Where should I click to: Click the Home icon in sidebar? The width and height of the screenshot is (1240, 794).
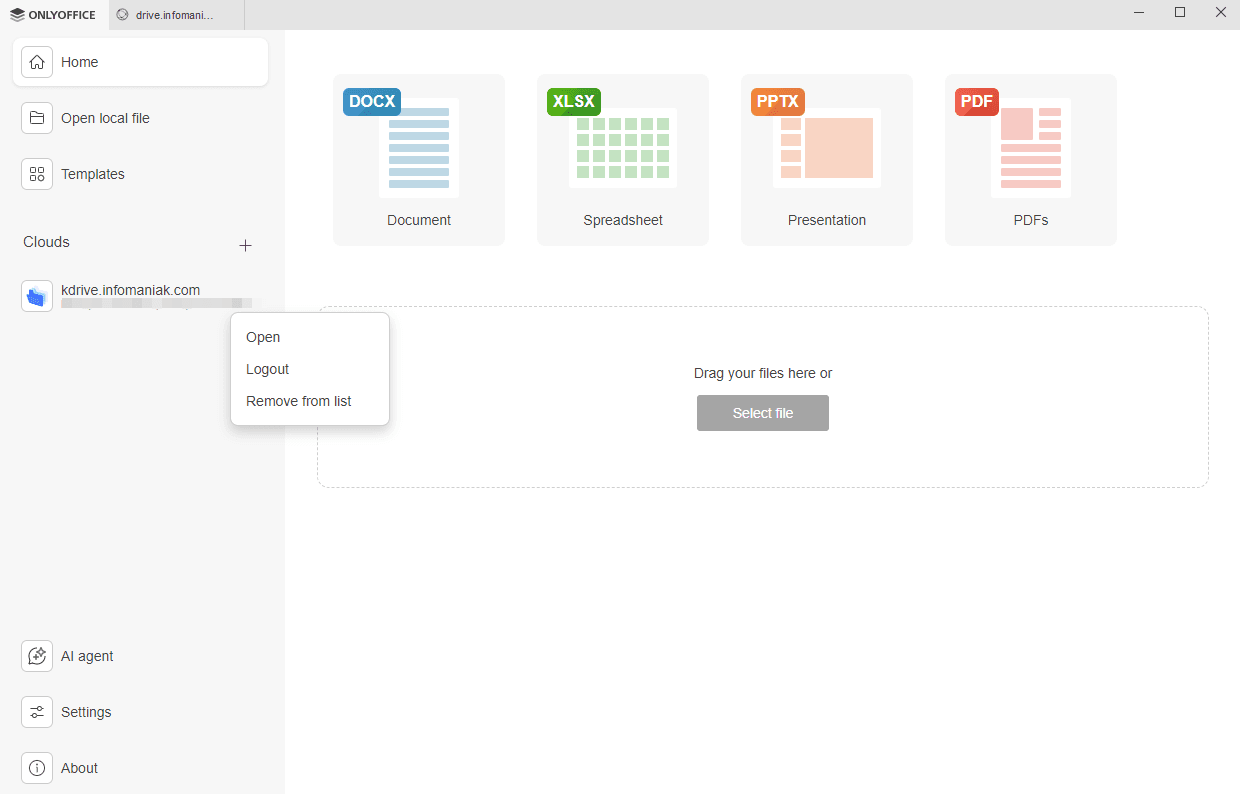point(37,62)
